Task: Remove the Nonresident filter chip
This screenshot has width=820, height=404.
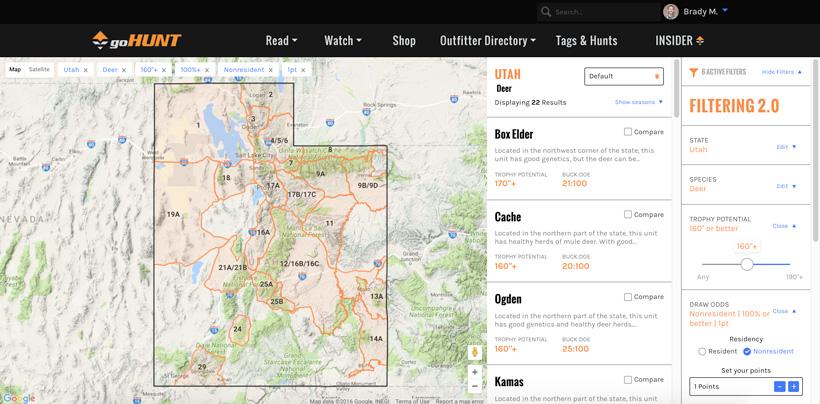Action: click(272, 70)
